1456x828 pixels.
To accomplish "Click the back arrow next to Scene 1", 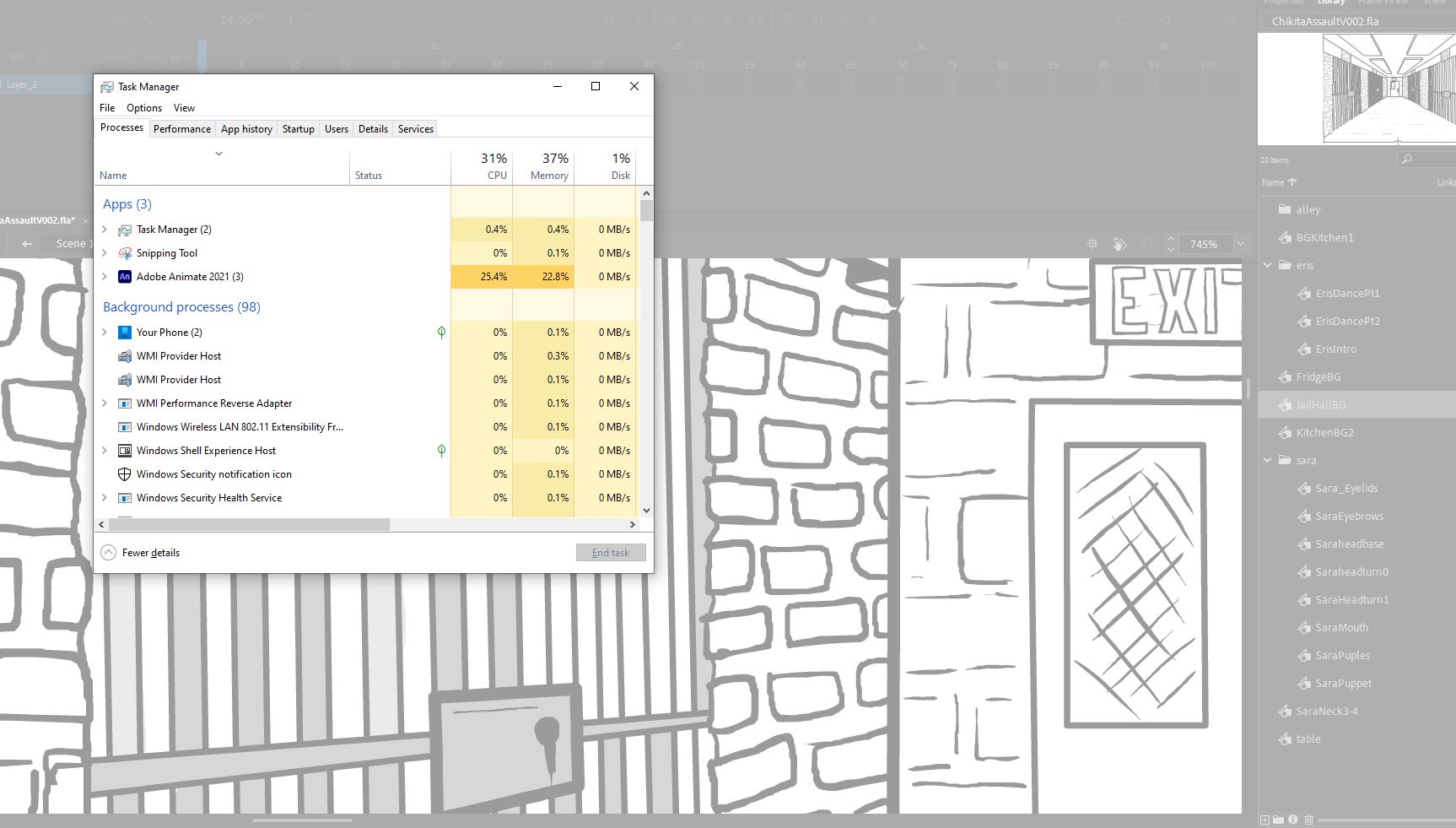I will click(26, 243).
